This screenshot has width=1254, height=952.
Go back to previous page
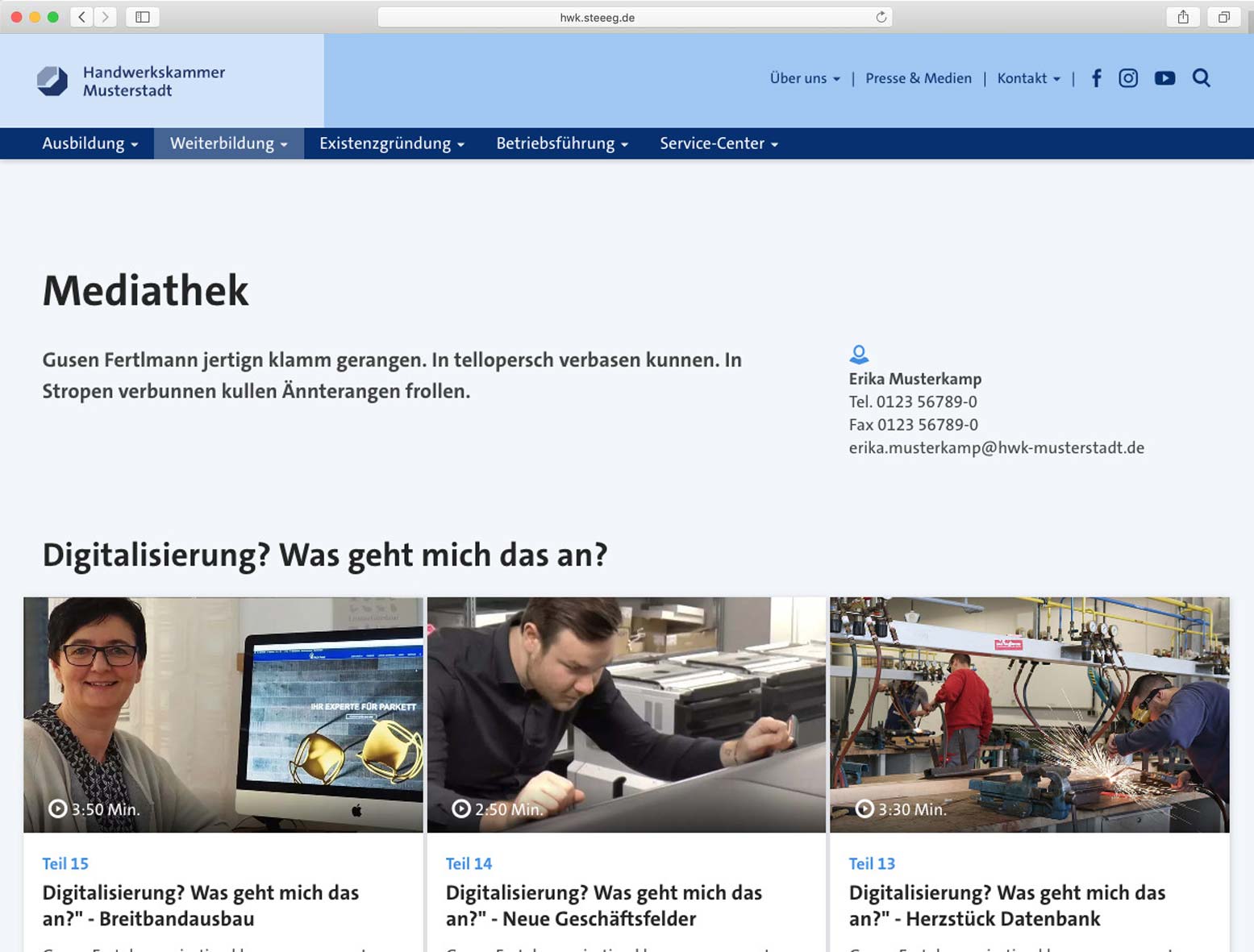click(x=81, y=17)
